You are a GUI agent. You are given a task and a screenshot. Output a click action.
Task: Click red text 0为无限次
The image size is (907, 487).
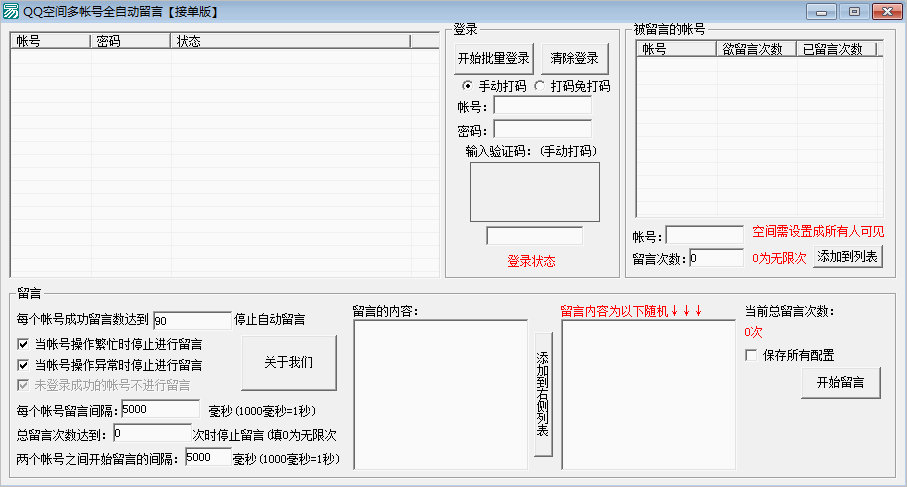(x=779, y=258)
